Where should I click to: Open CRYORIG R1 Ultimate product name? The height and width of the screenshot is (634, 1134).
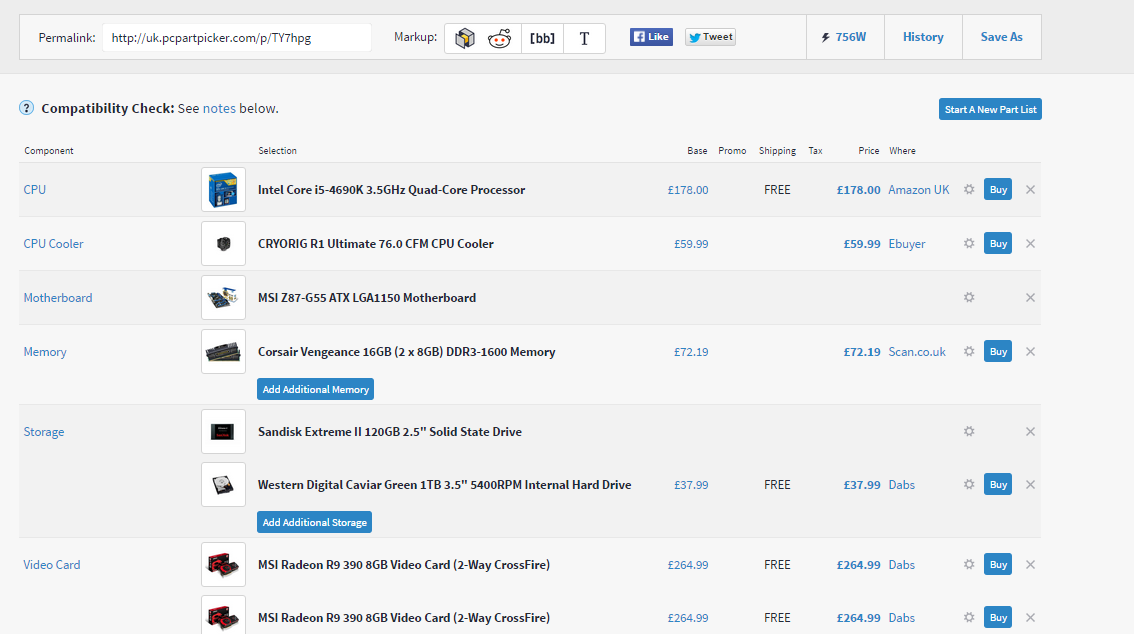[x=375, y=244]
